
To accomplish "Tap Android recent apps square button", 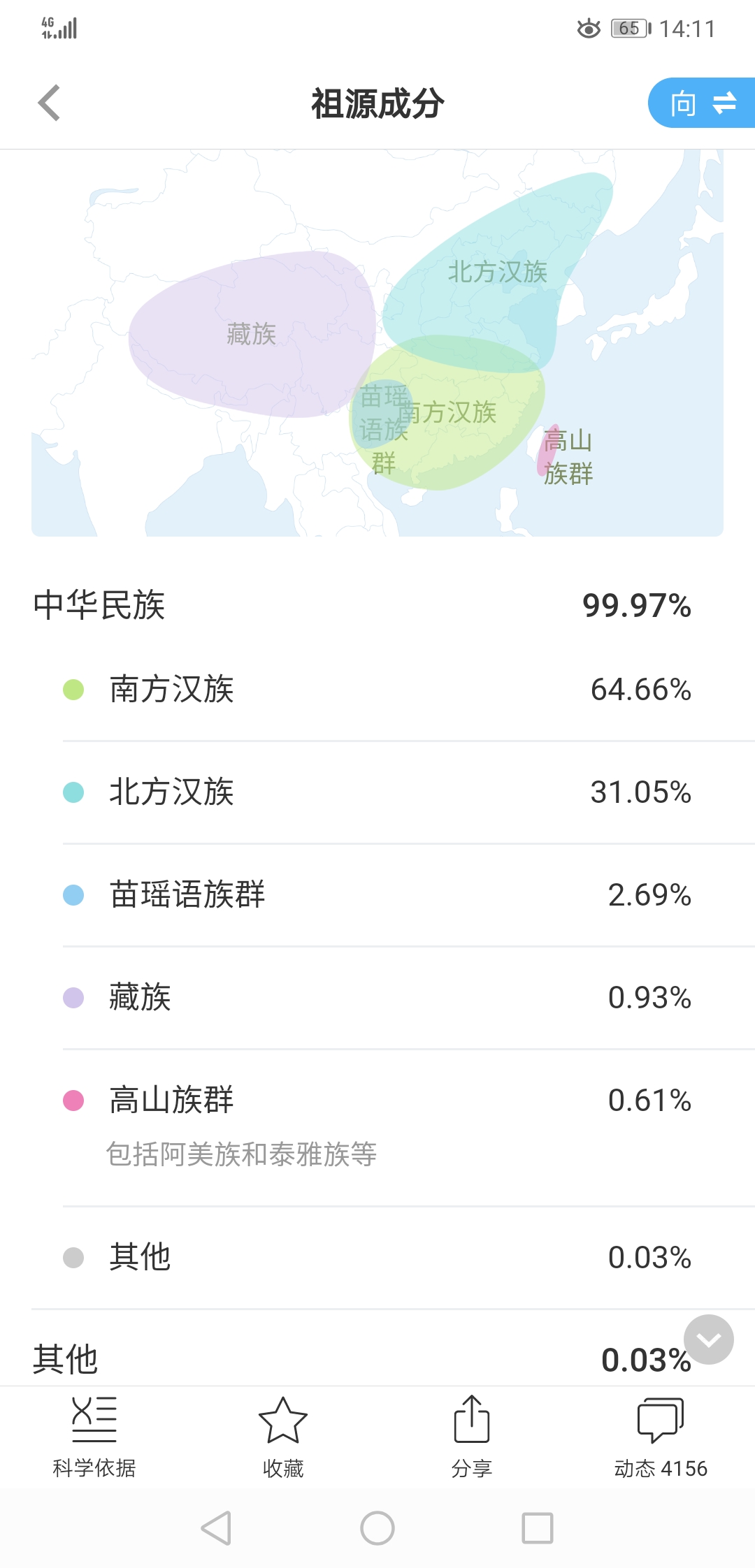I will click(538, 1528).
